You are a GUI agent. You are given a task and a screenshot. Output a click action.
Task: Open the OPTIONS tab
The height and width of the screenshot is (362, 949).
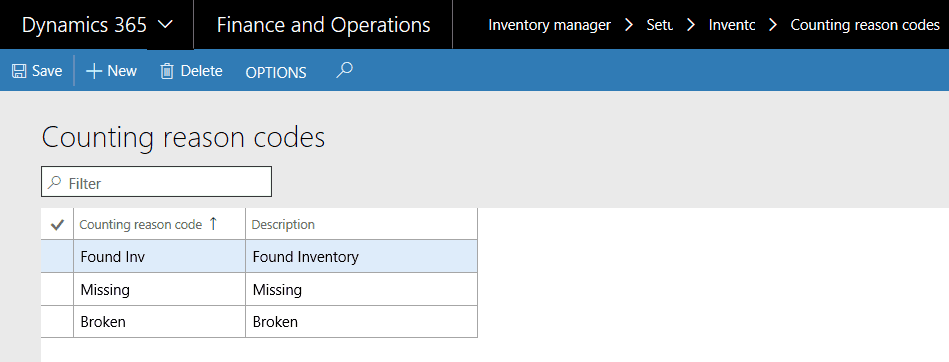click(276, 72)
